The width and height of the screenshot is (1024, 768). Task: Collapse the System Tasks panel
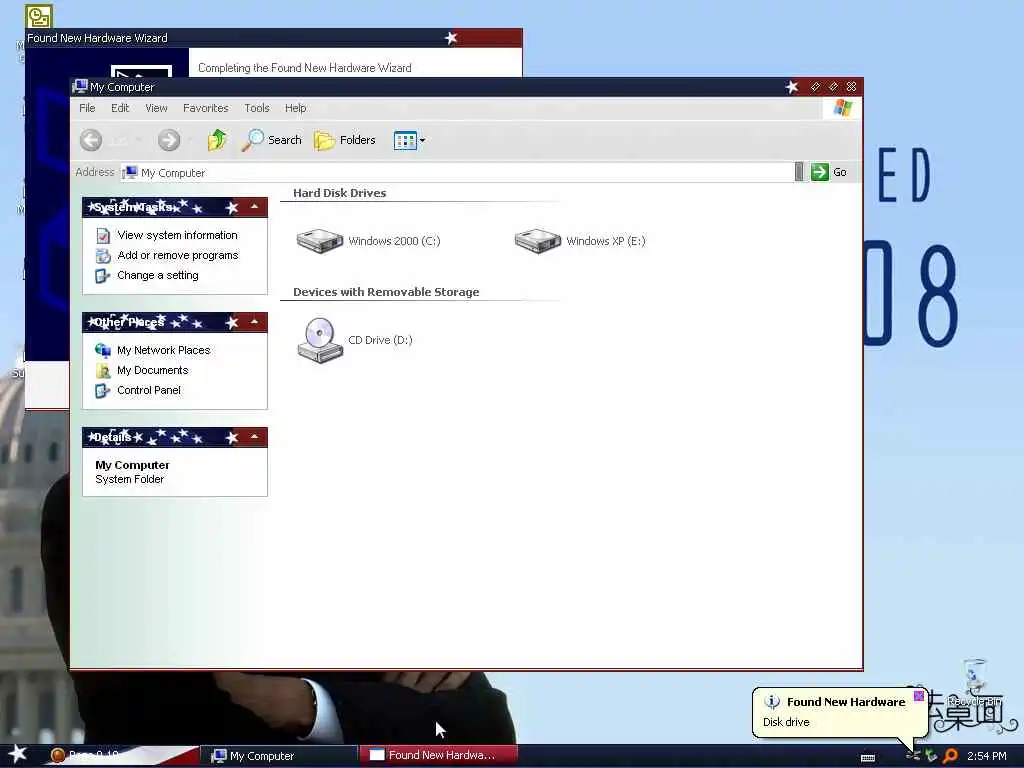click(255, 207)
